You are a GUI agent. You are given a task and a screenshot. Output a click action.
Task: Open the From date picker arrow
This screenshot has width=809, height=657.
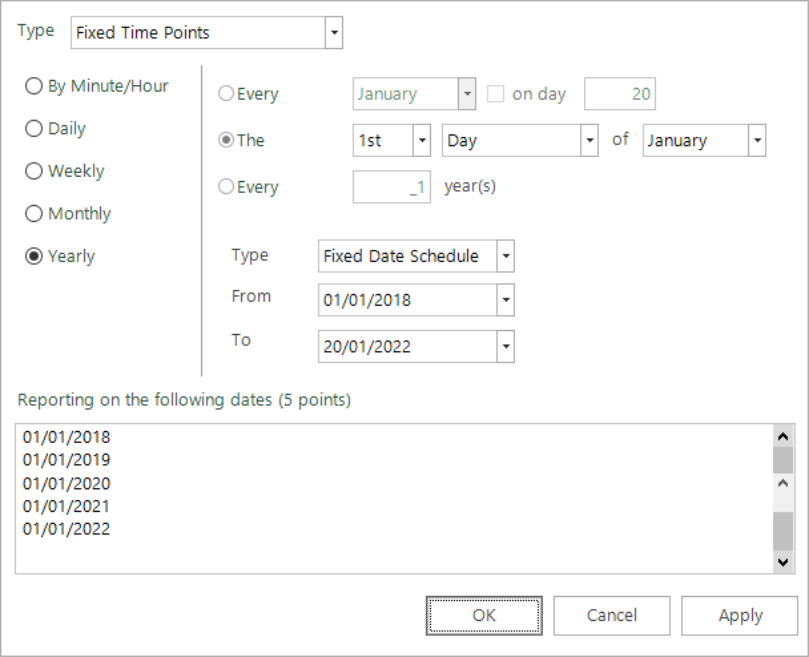click(506, 300)
